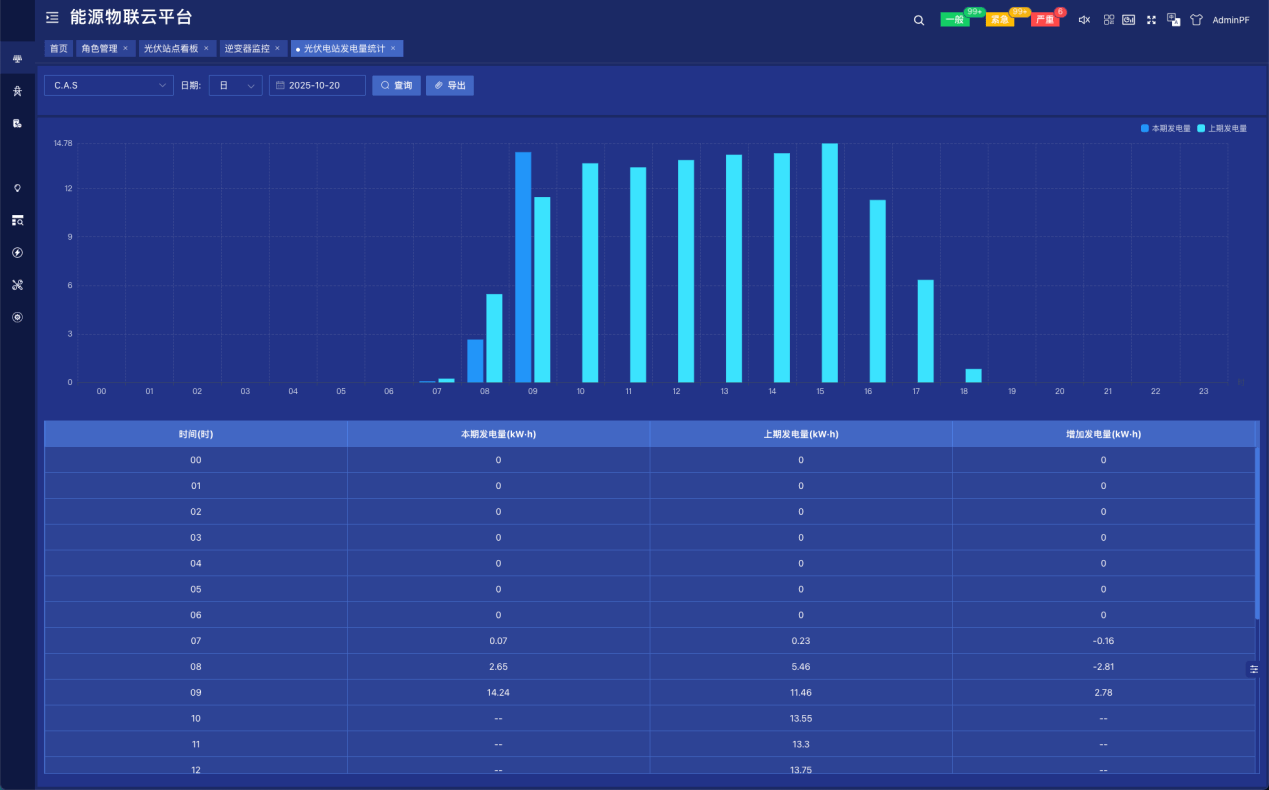This screenshot has height=790, width=1269.
Task: Open the wrench tools sidebar icon
Action: click(x=17, y=285)
